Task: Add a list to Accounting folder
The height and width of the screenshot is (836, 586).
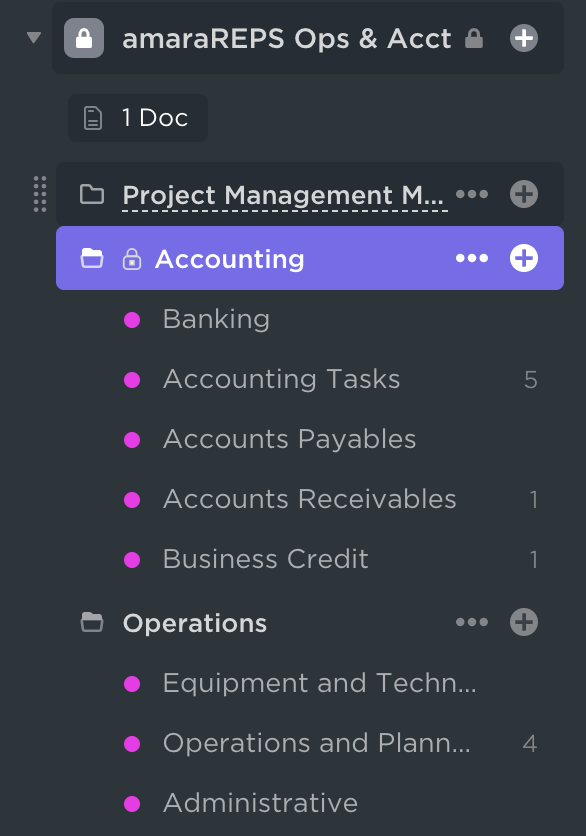Action: coord(523,258)
